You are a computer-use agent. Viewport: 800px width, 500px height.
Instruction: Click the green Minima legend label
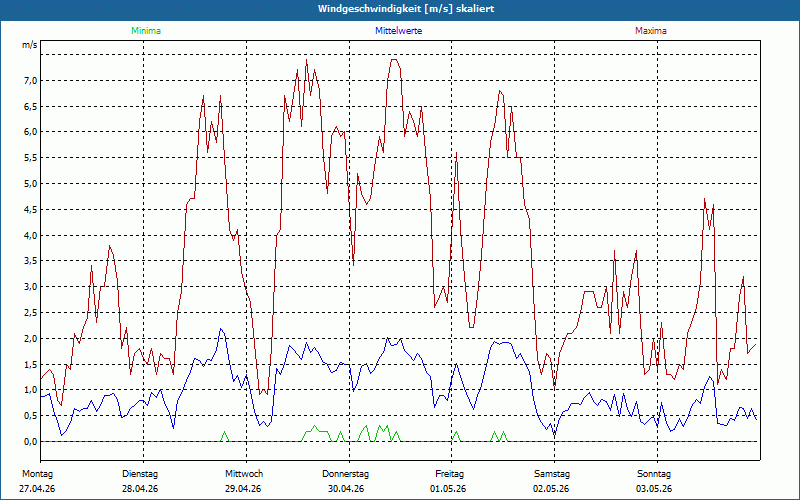pyautogui.click(x=146, y=31)
